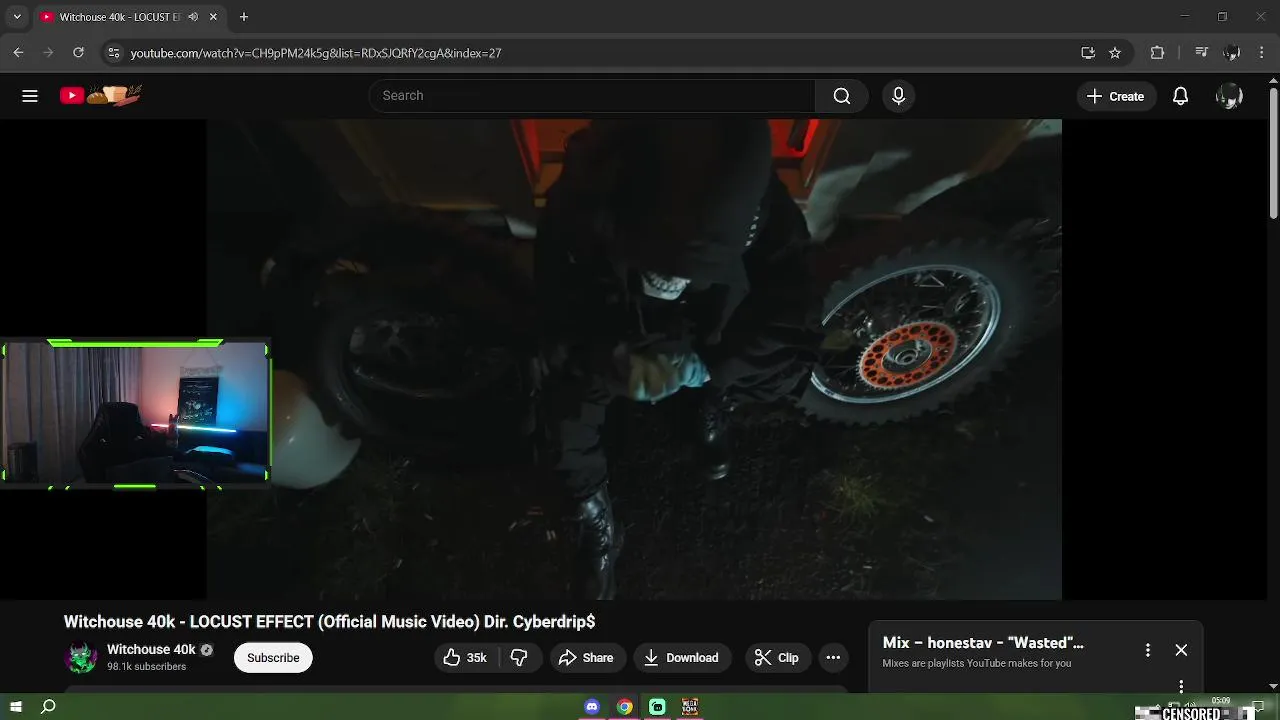Dislike the video
1280x720 pixels.
coord(519,657)
